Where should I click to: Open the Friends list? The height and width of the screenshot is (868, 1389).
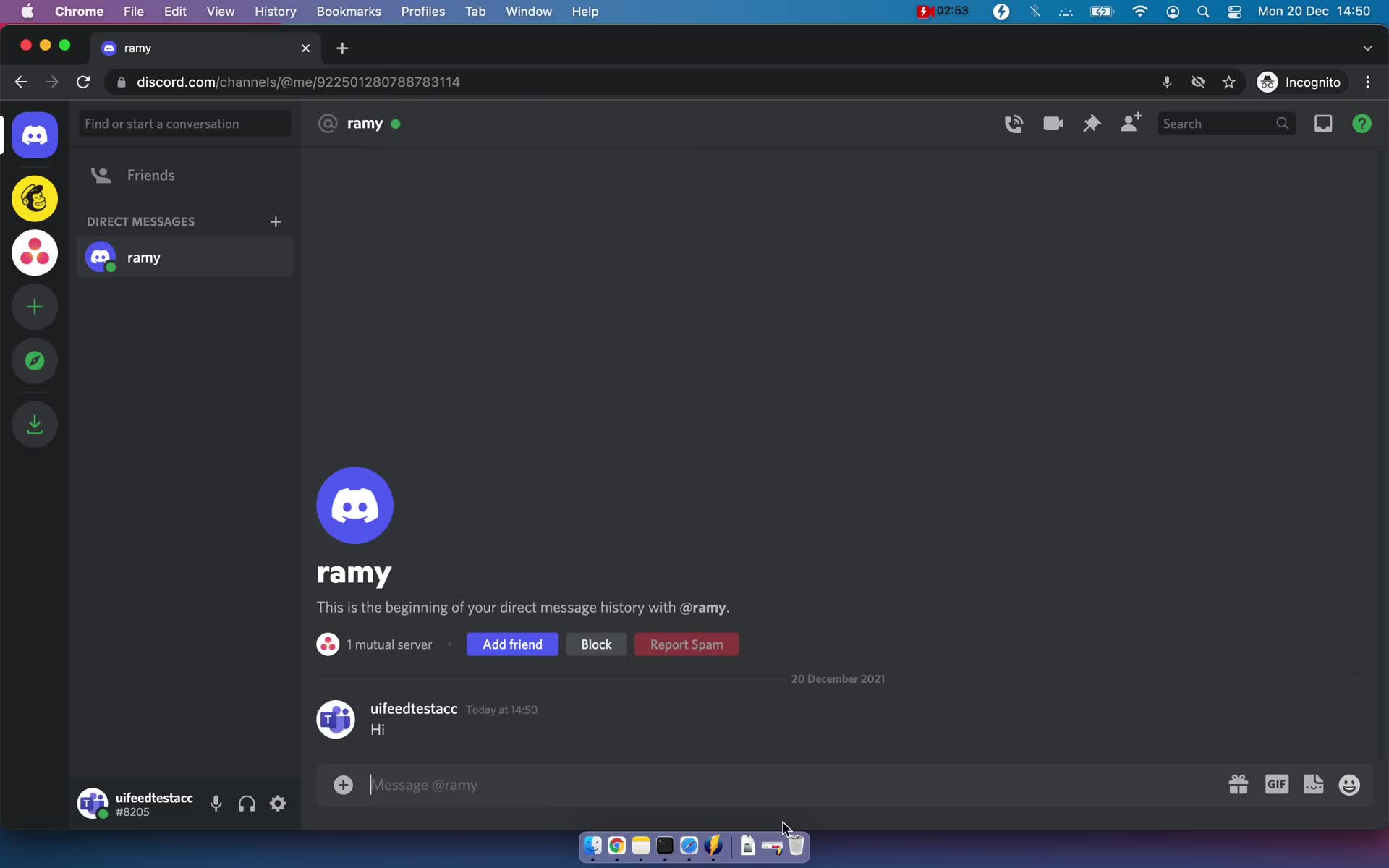click(x=185, y=175)
